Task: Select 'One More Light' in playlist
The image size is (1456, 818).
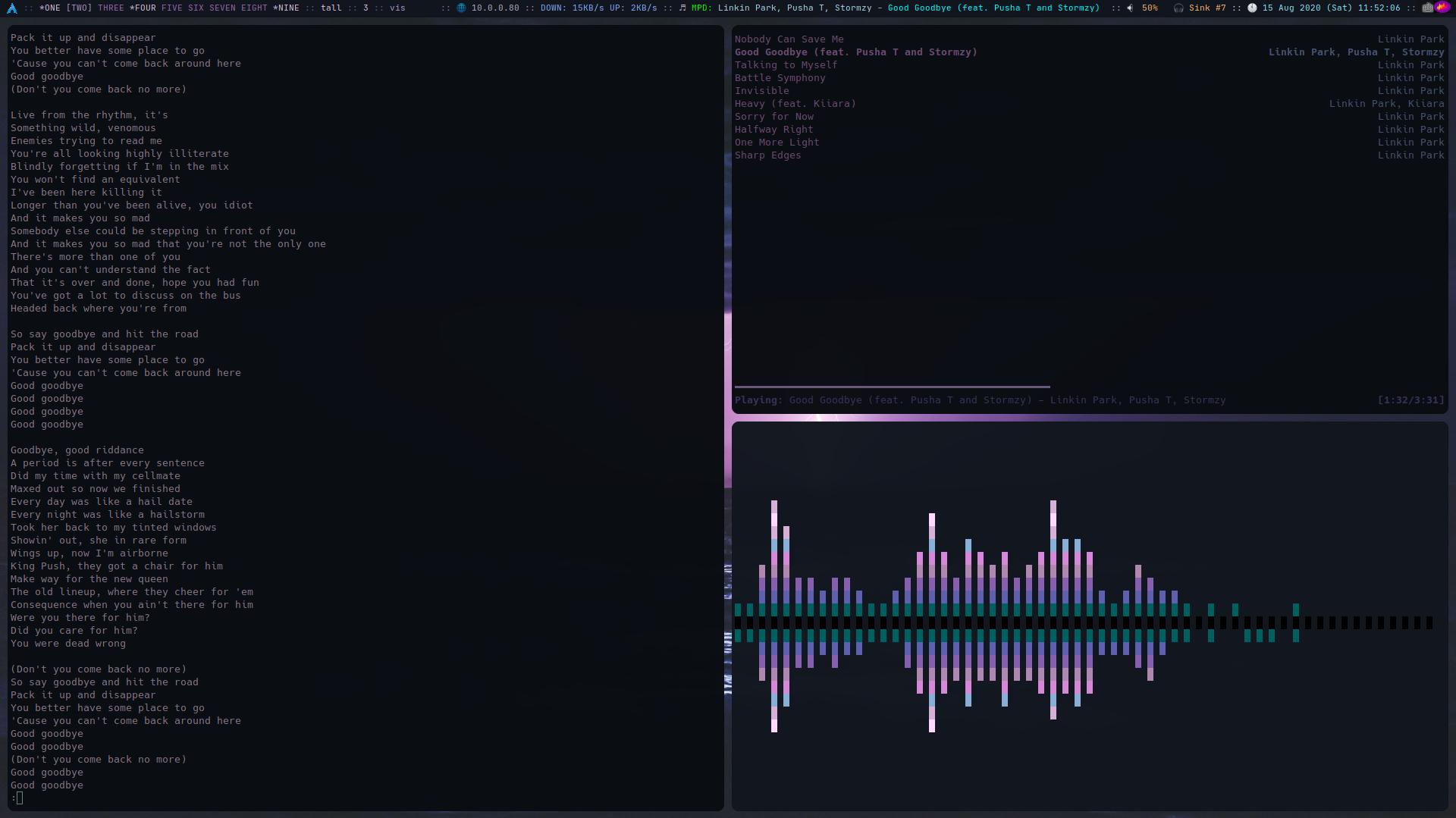Action: 1090,143
